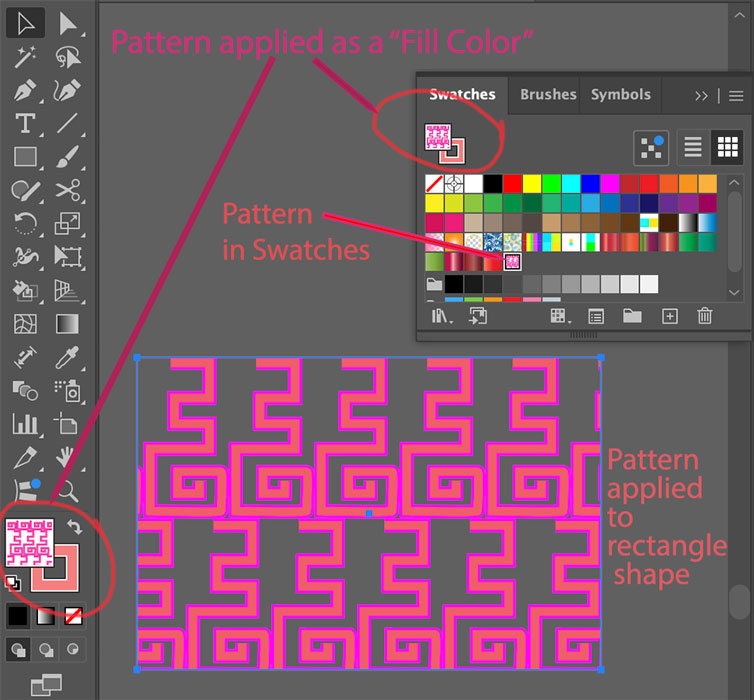Switch swatches to thumbnail grid view
This screenshot has height=700, width=754.
[x=727, y=148]
